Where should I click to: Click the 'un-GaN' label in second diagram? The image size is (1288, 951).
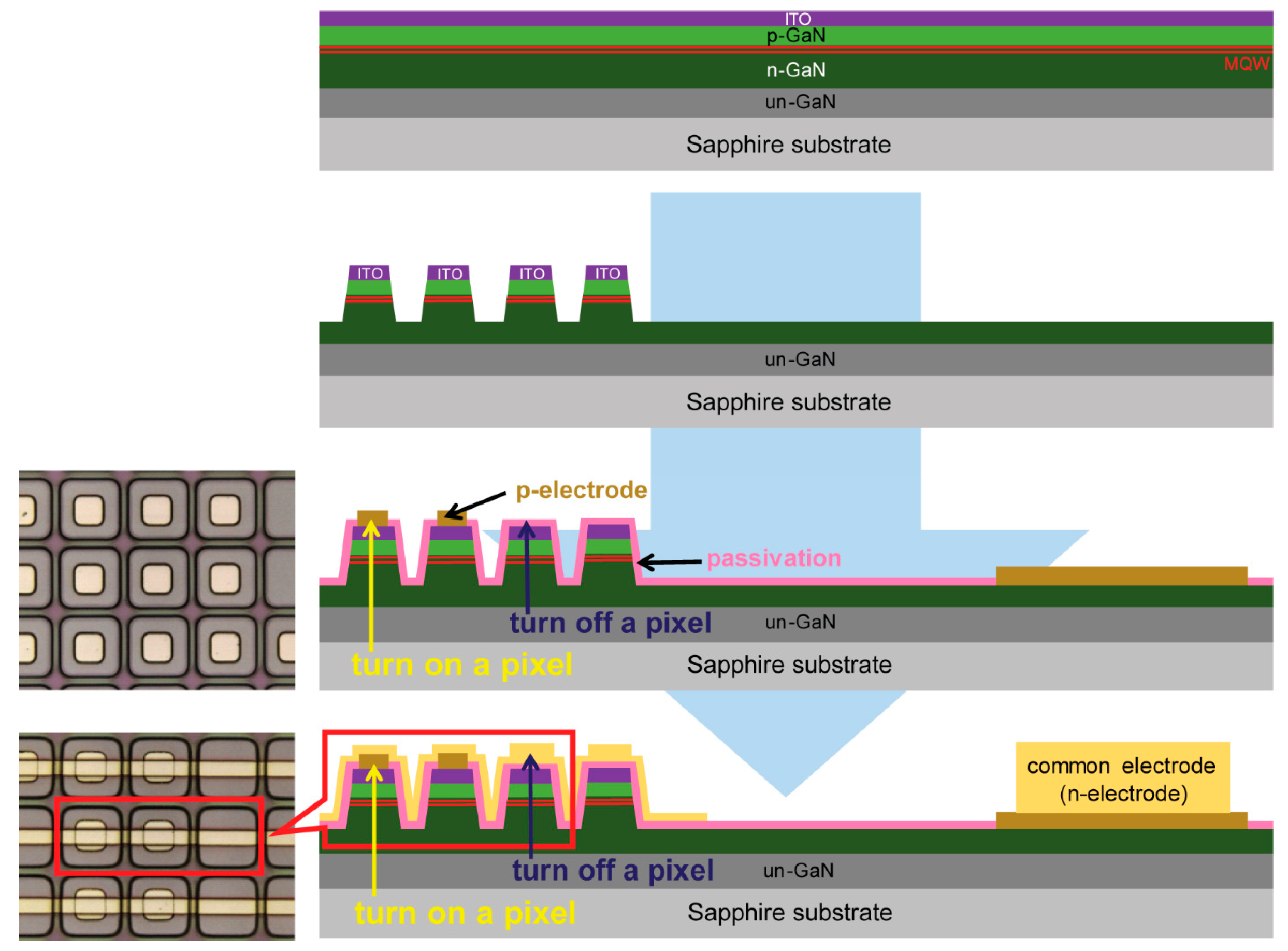coord(800,360)
